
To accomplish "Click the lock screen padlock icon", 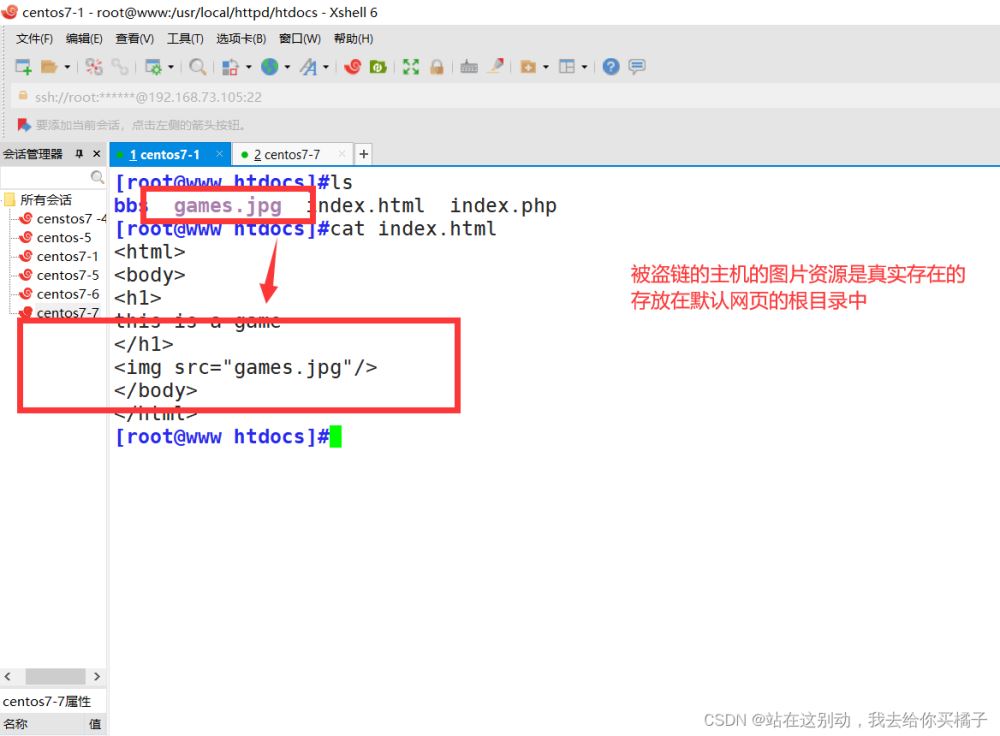I will (x=437, y=67).
